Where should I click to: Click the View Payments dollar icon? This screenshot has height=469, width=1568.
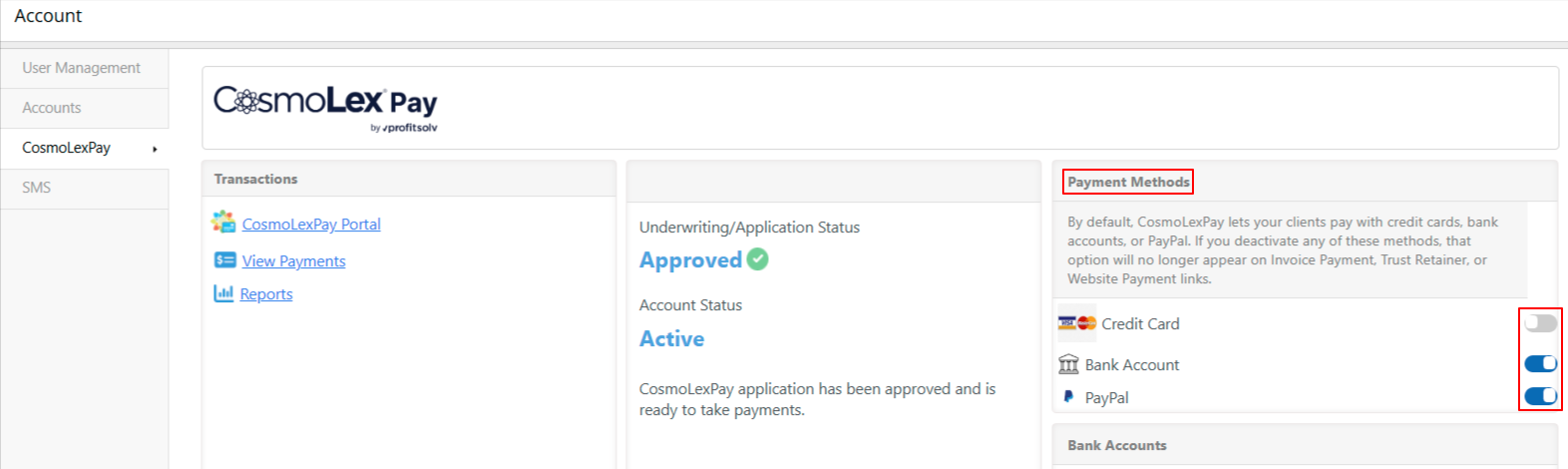(x=224, y=260)
